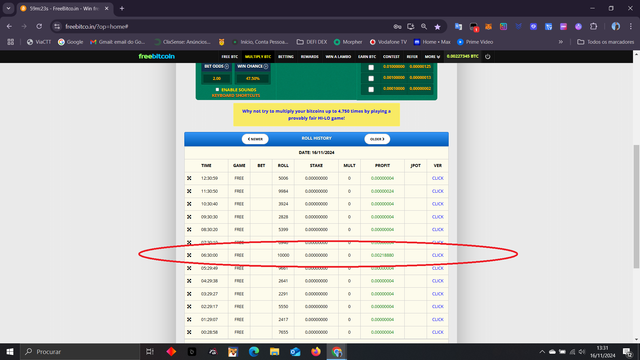Click the Procurar taskbar search box
The height and width of the screenshot is (360, 640).
[80, 351]
